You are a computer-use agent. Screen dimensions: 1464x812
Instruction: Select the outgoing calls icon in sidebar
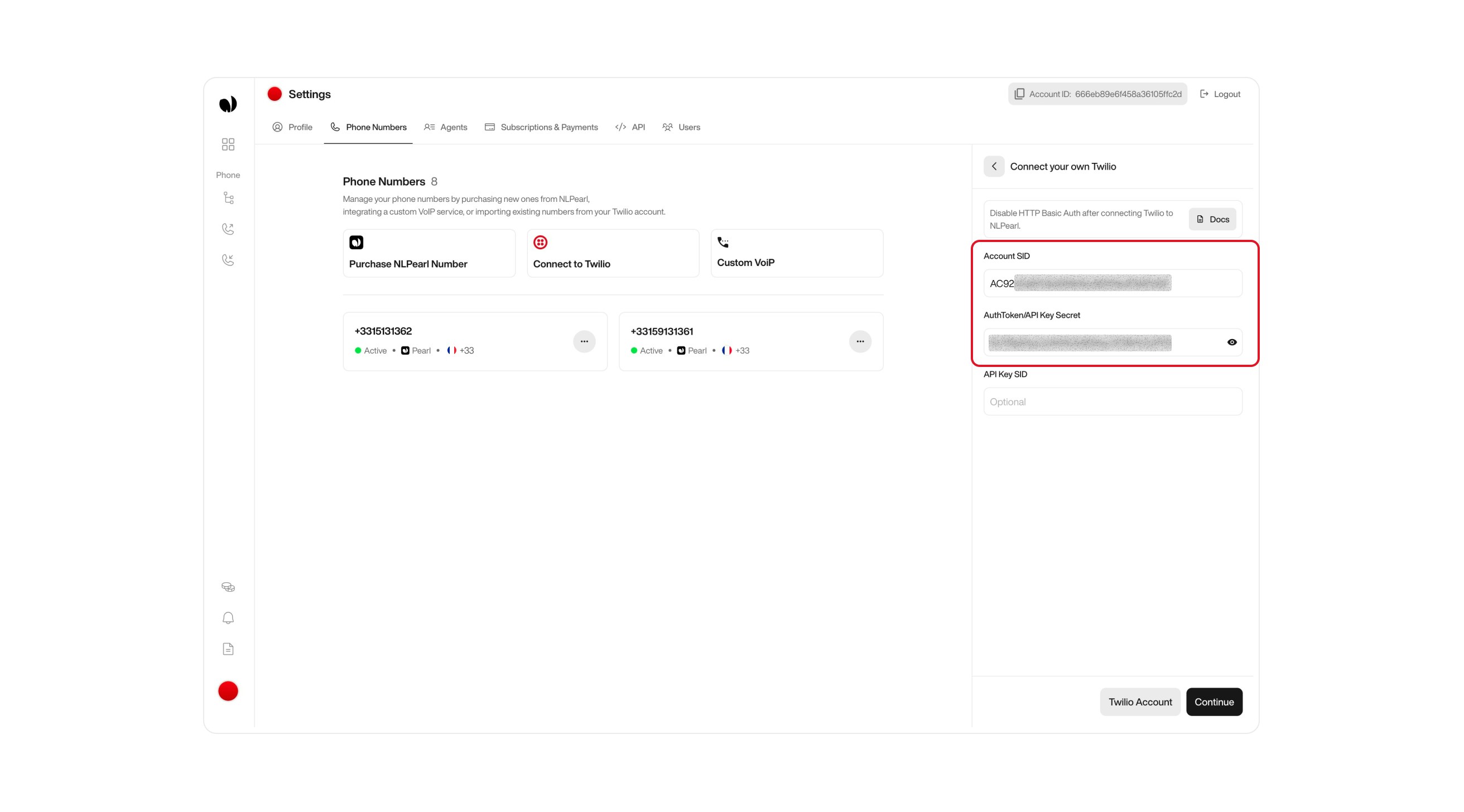[x=228, y=229]
